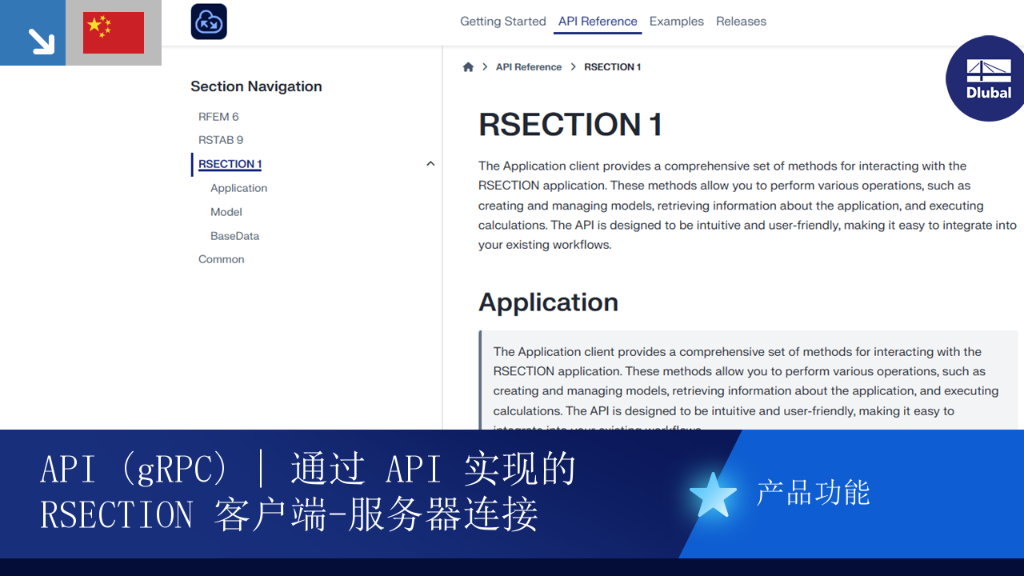
Task: Click the blue diagonal arrow tile
Action: [x=33, y=33]
